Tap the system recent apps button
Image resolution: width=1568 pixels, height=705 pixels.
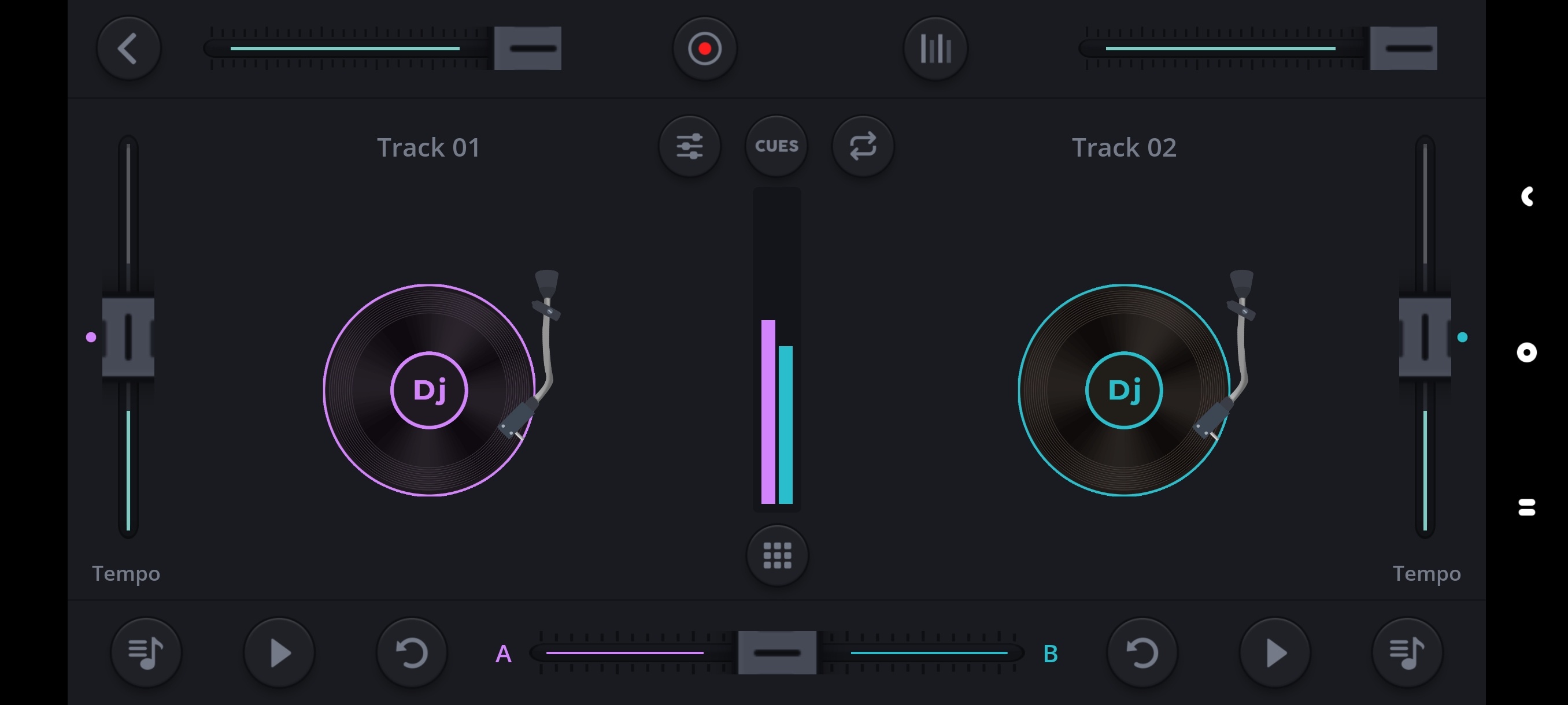point(1526,507)
